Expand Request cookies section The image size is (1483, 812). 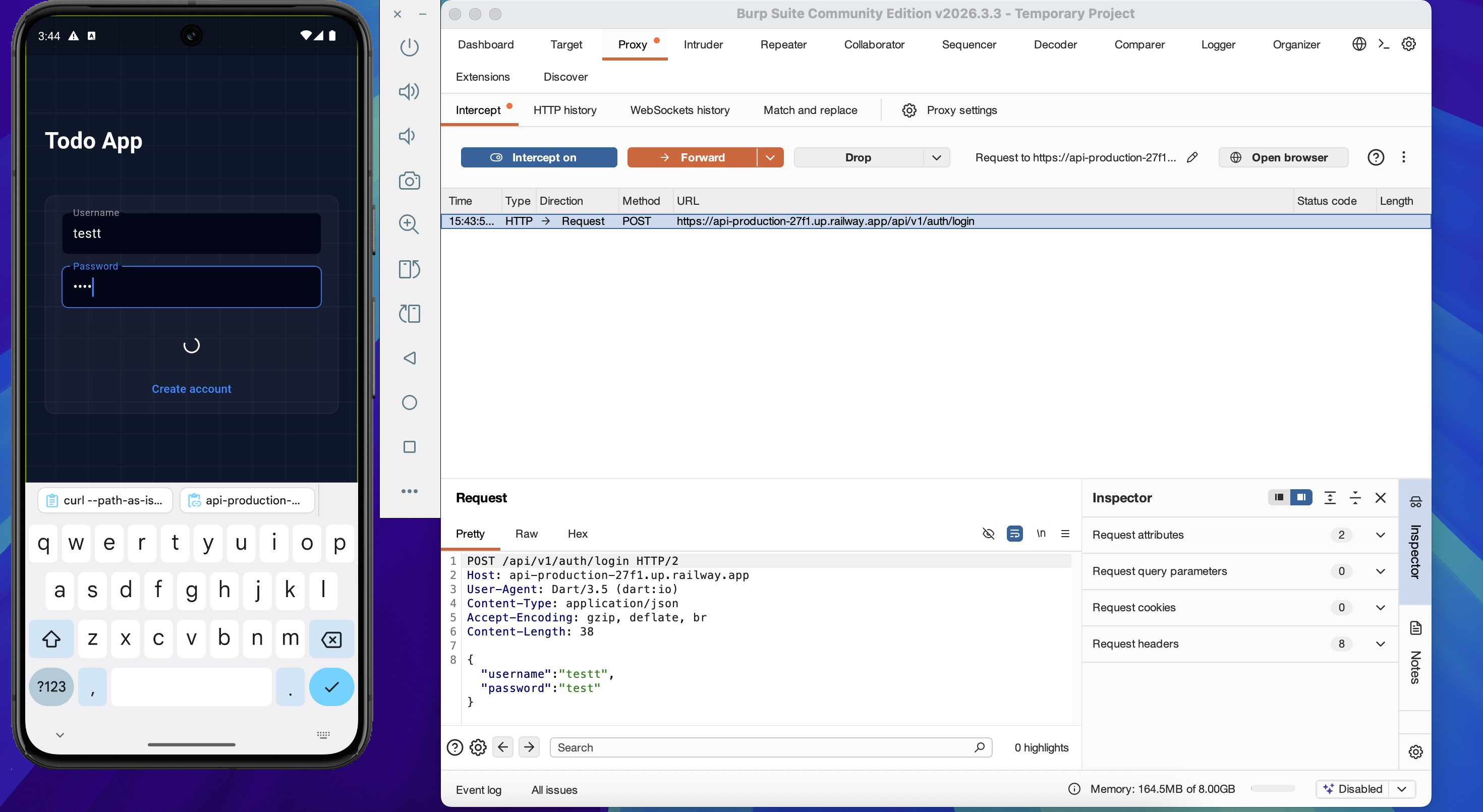[x=1380, y=607]
